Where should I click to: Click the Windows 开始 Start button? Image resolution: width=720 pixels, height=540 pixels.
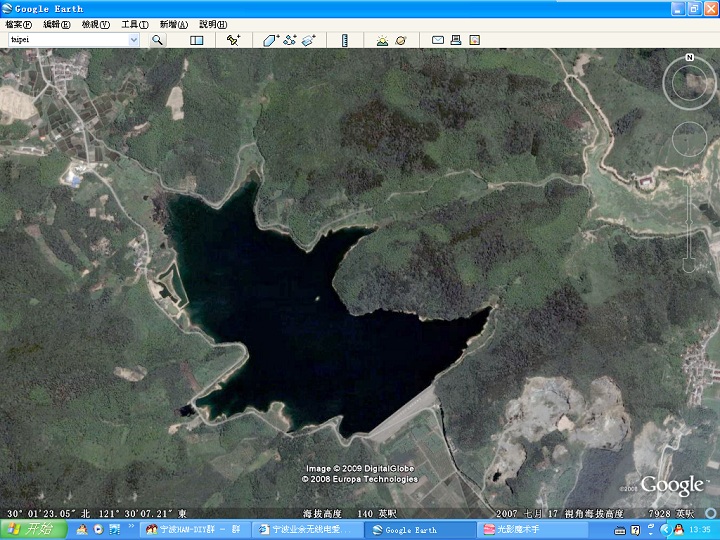34,529
